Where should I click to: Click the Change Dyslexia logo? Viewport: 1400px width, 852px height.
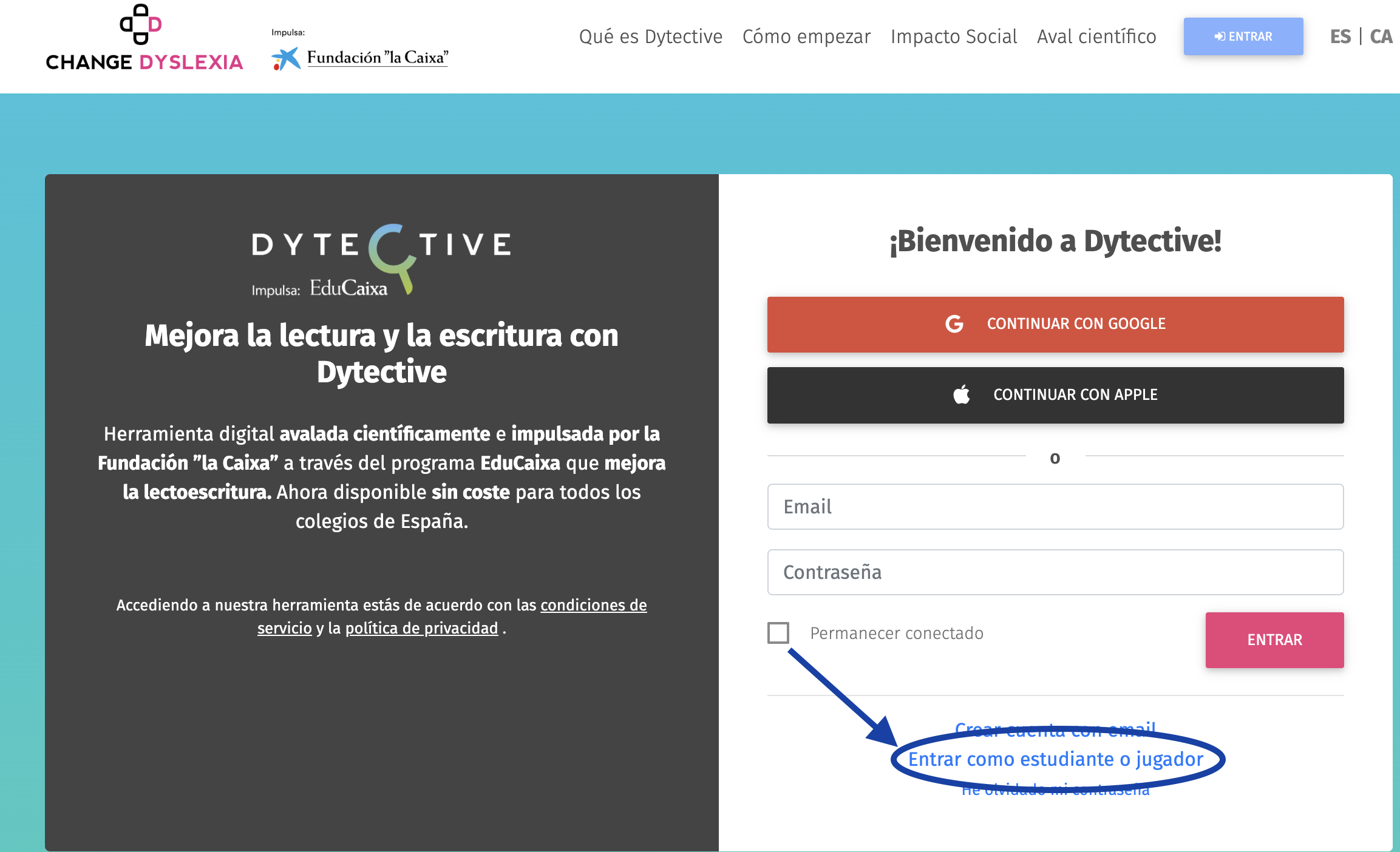point(144,38)
